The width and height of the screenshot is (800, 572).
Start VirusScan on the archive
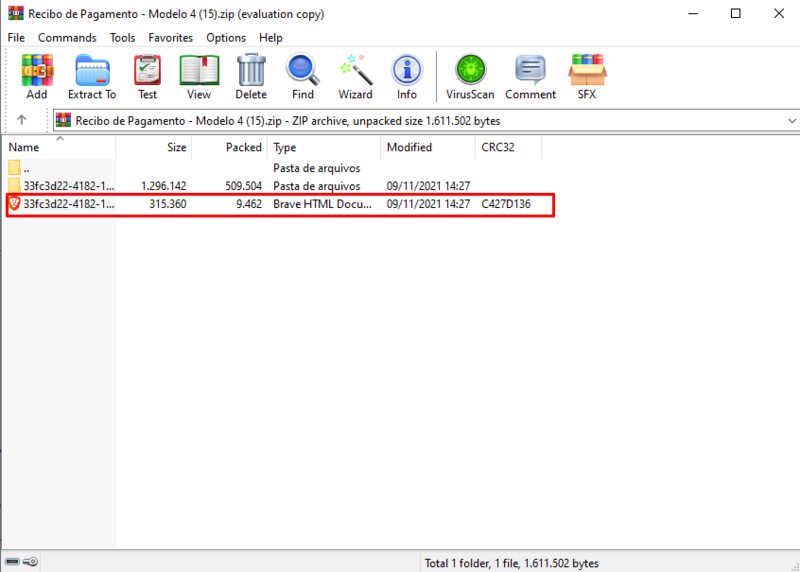(x=470, y=70)
